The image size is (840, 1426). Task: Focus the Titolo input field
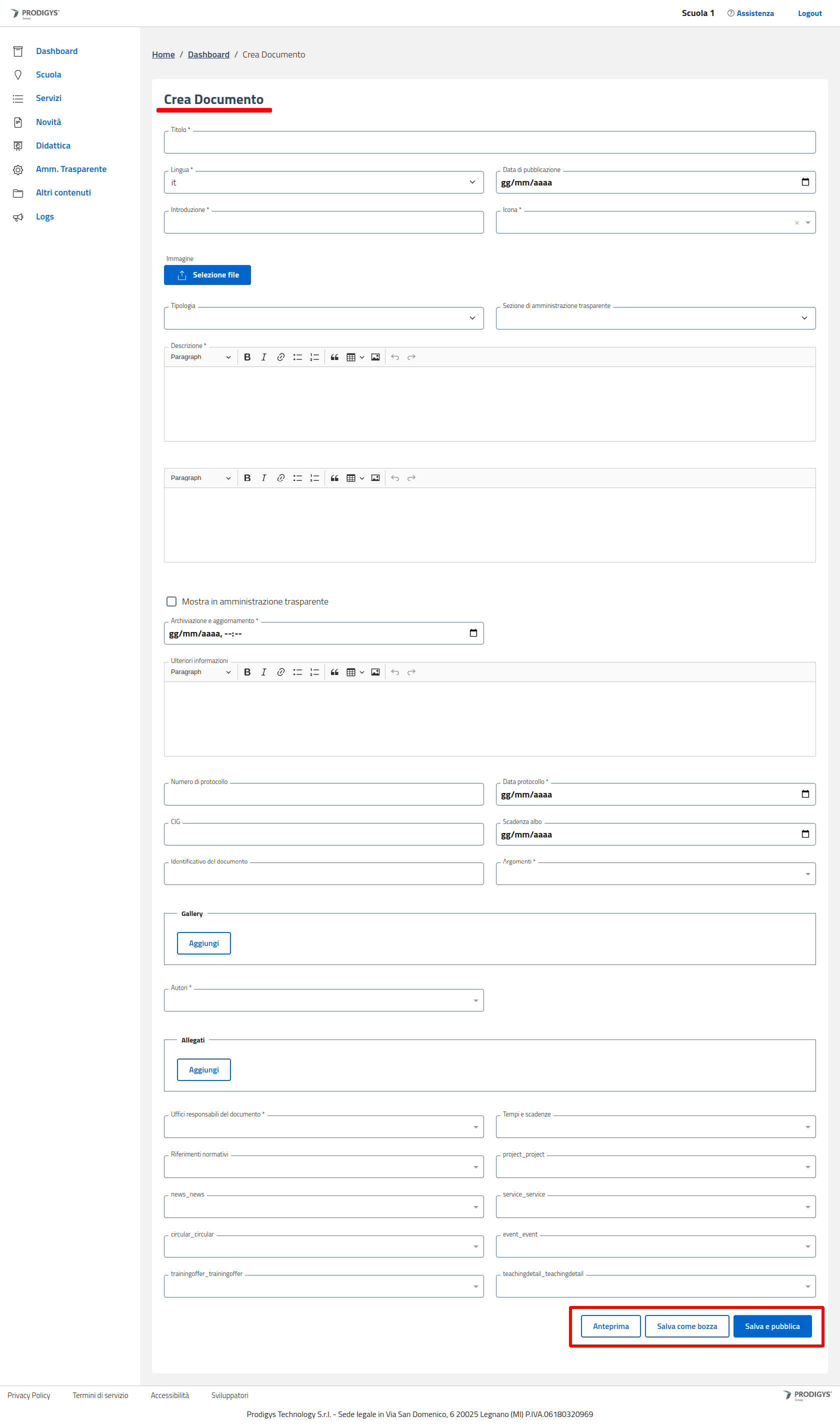click(489, 142)
